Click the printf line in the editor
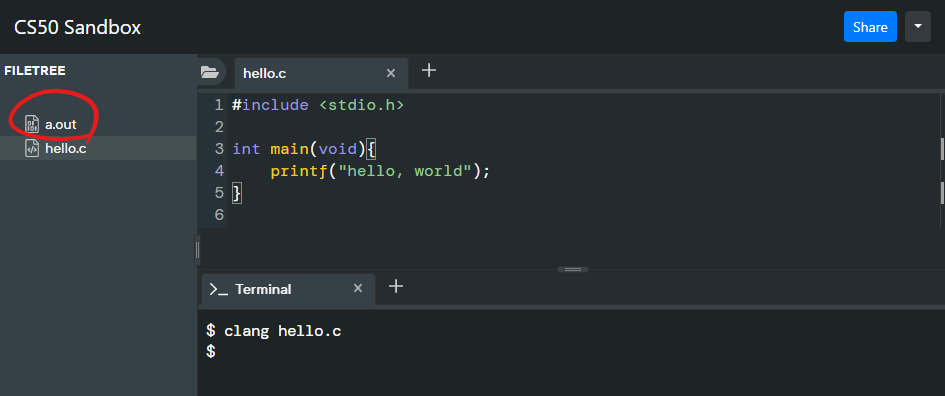Image resolution: width=945 pixels, height=396 pixels. [x=380, y=171]
